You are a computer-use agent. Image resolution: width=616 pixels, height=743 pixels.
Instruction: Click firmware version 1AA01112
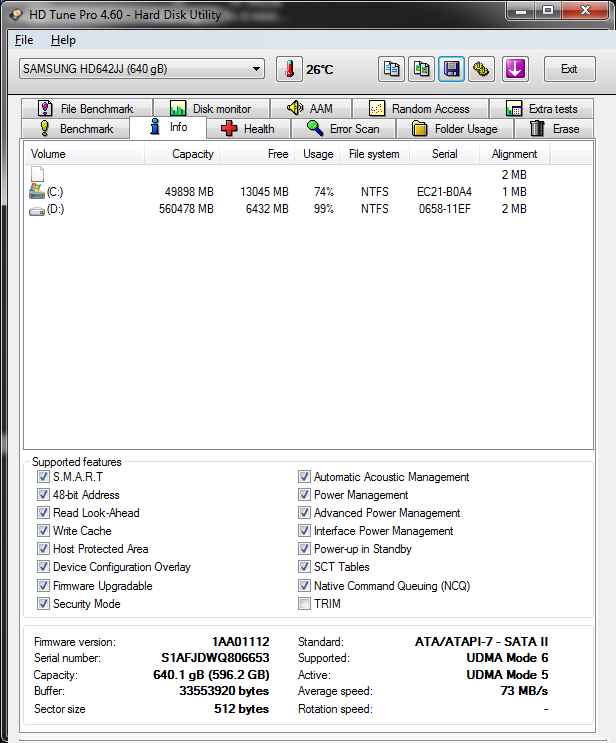click(241, 642)
